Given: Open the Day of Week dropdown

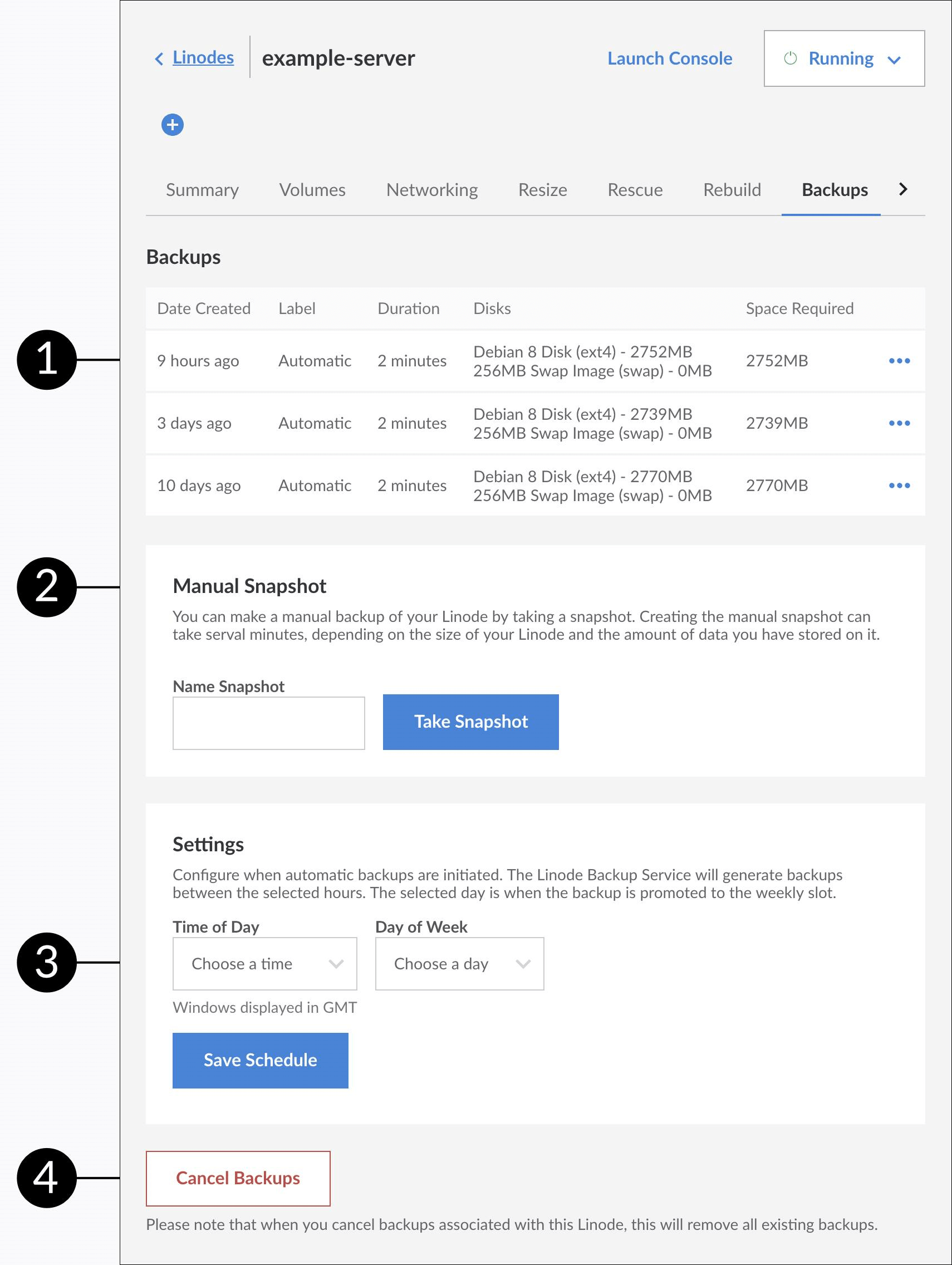Looking at the screenshot, I should [459, 964].
